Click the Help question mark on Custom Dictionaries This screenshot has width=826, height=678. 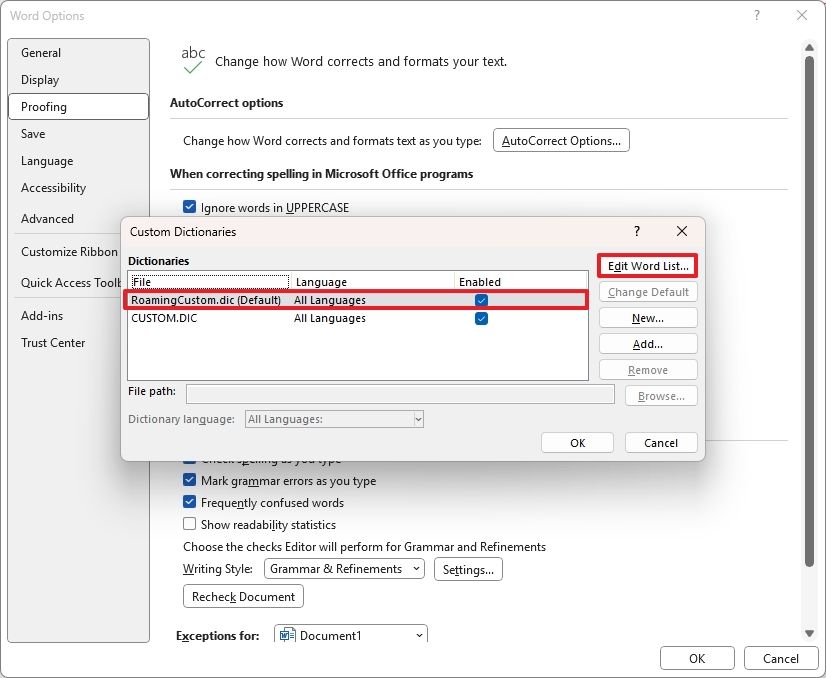tap(636, 231)
